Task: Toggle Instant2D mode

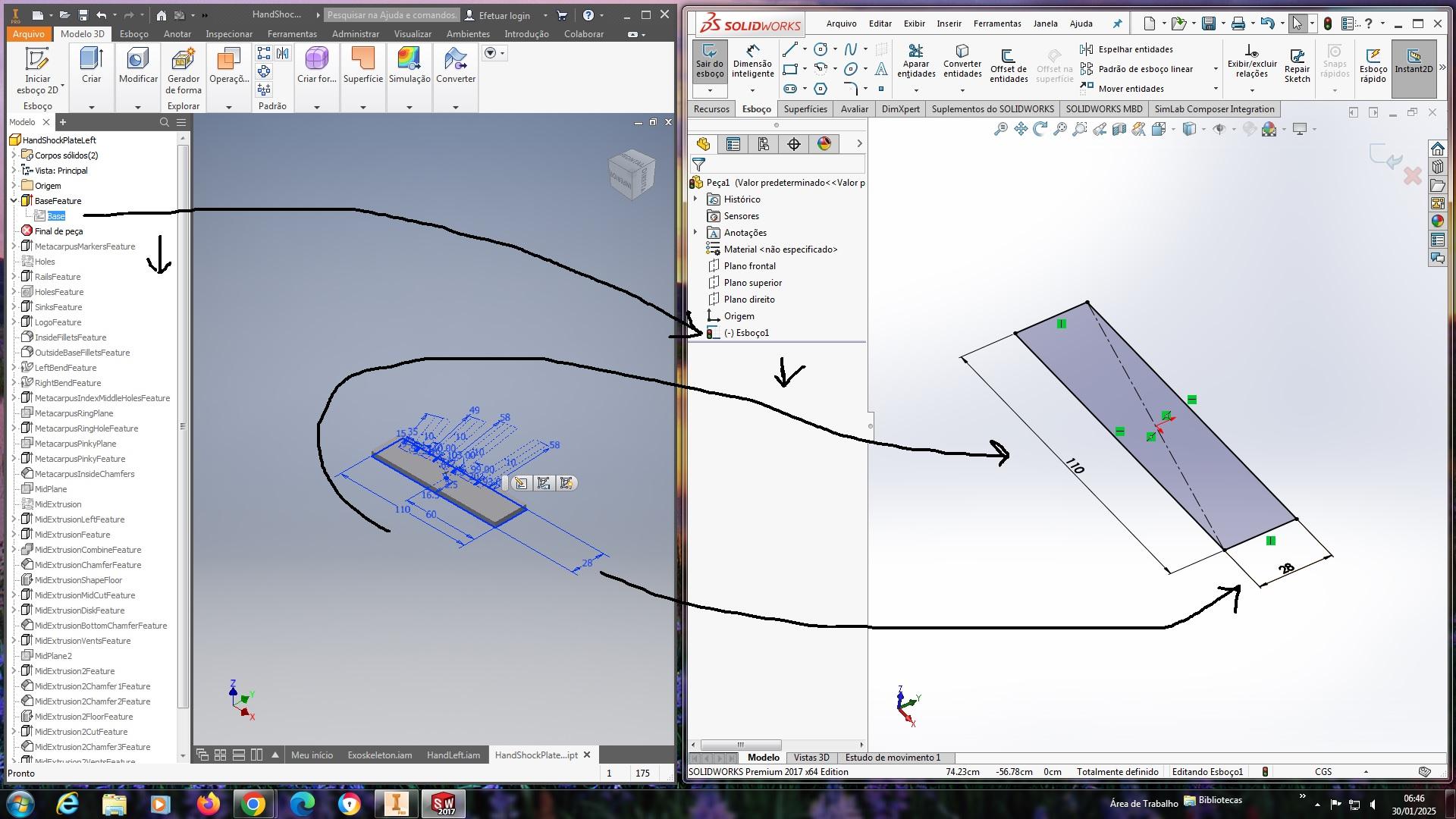Action: click(x=1414, y=61)
